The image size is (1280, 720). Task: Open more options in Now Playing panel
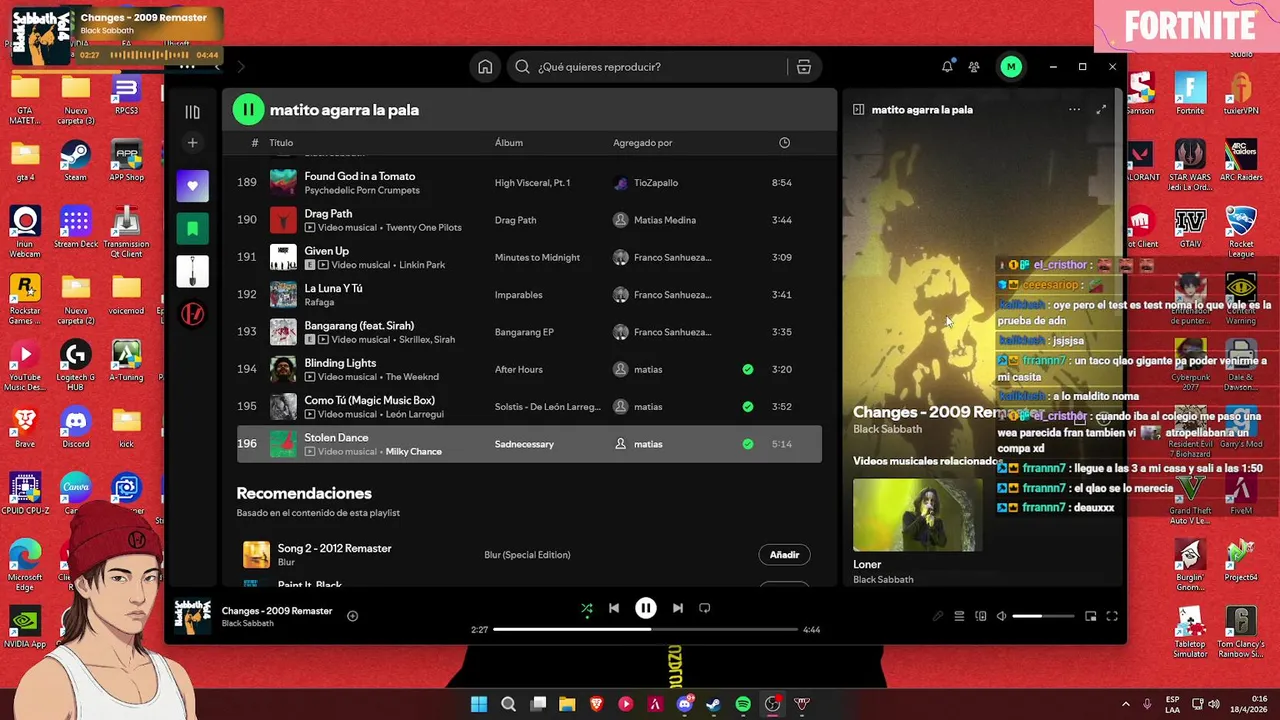(1074, 109)
